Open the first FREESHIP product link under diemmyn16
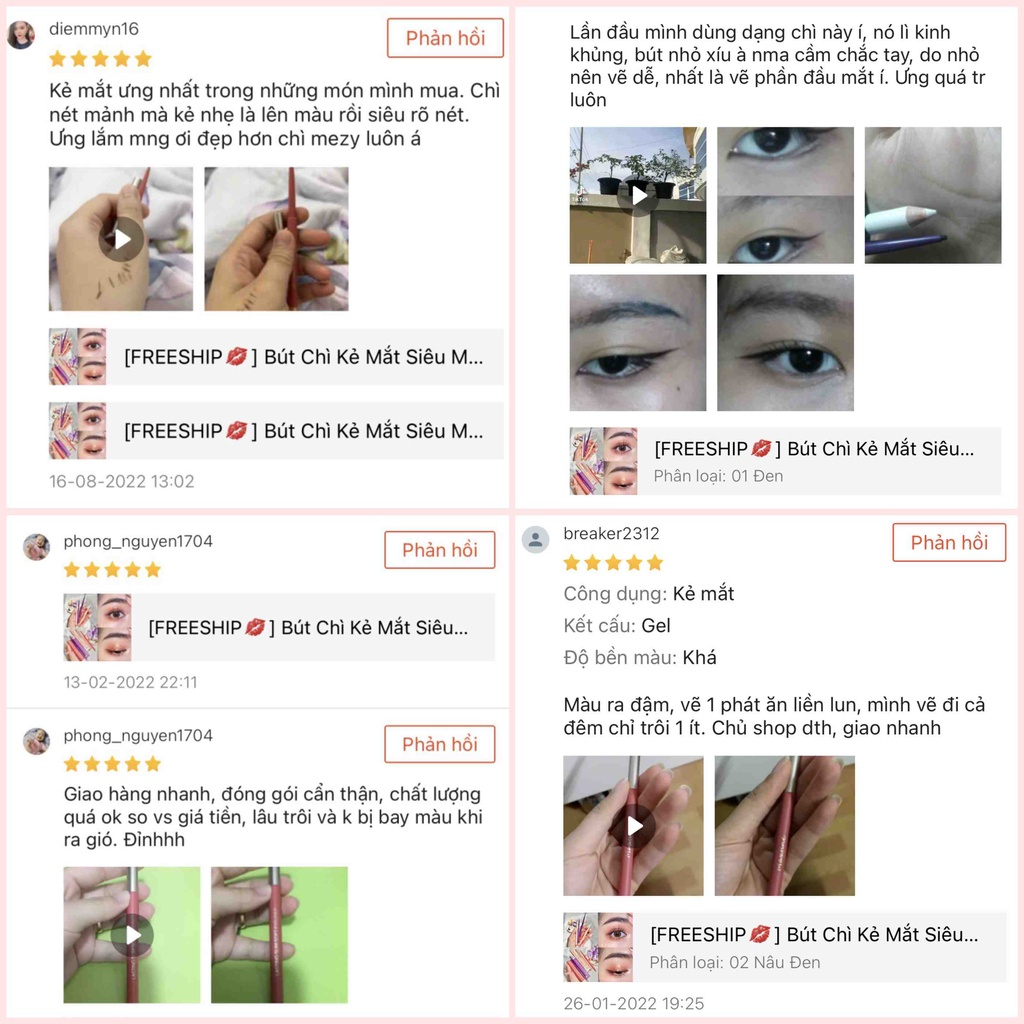This screenshot has width=1024, height=1024. [x=276, y=357]
